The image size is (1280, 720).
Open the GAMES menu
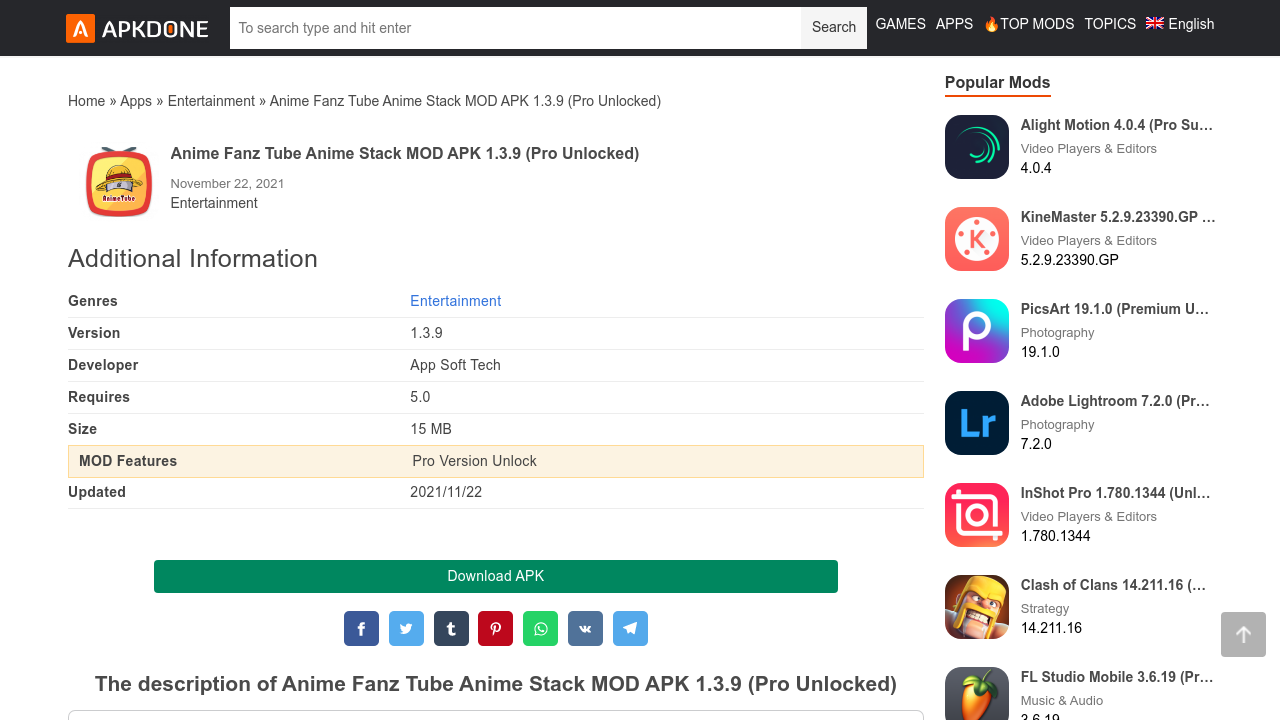tap(900, 24)
